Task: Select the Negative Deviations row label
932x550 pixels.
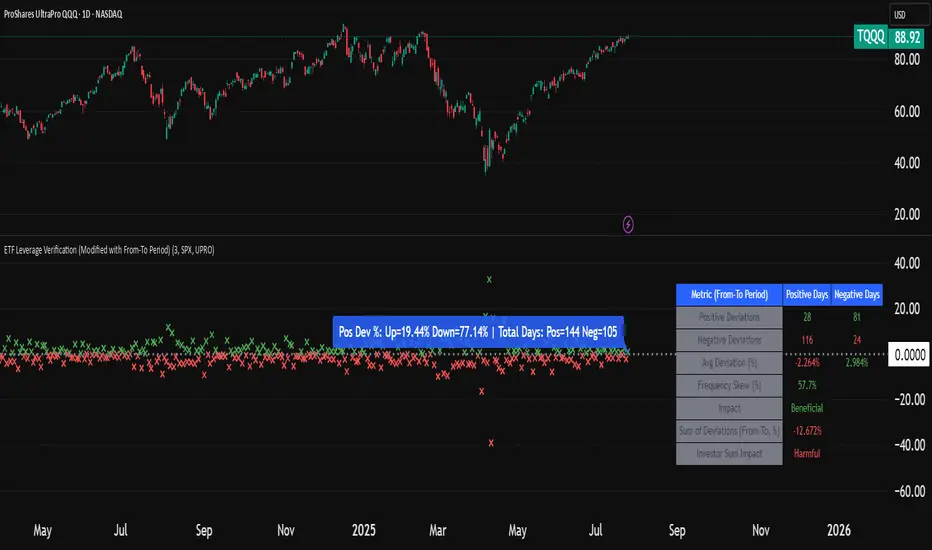Action: 729,340
